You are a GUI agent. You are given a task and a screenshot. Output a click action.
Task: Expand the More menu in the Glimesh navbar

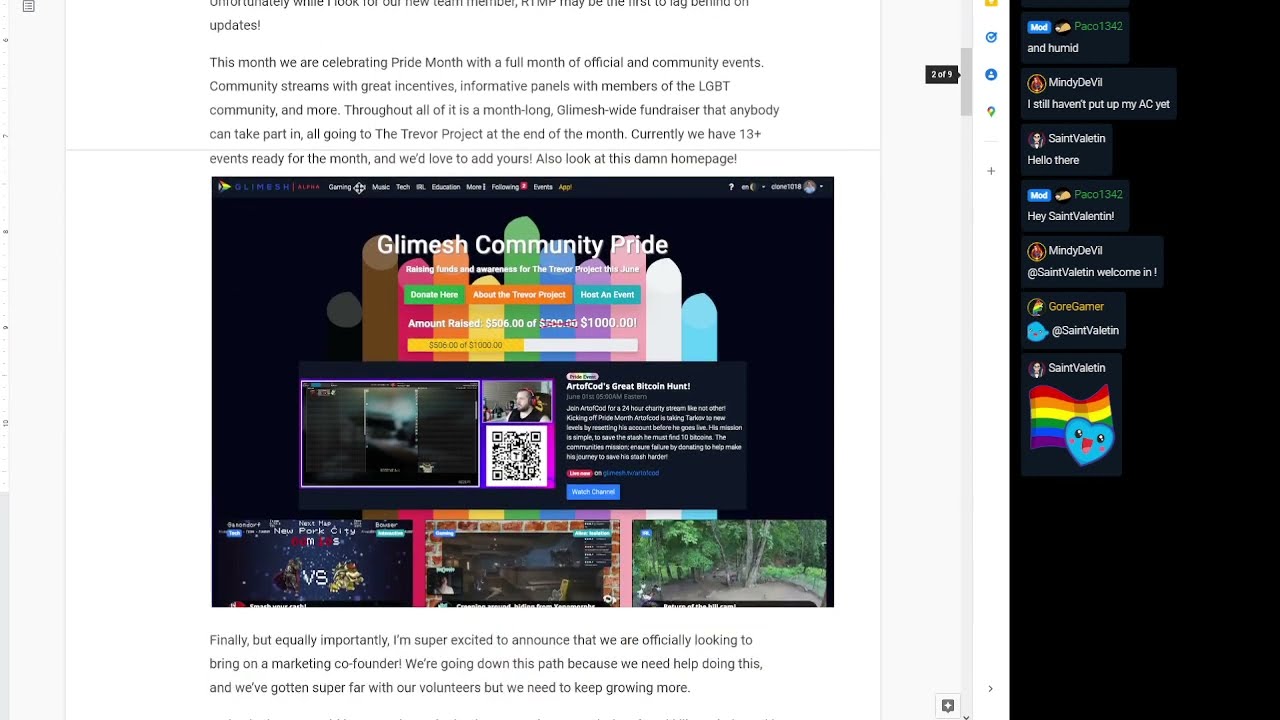(x=475, y=187)
